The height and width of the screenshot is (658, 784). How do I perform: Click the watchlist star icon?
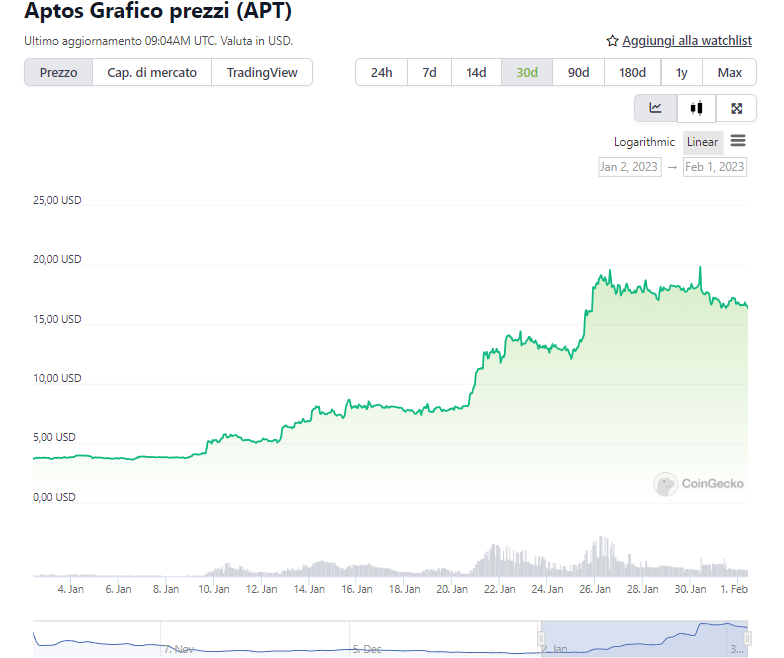point(612,41)
